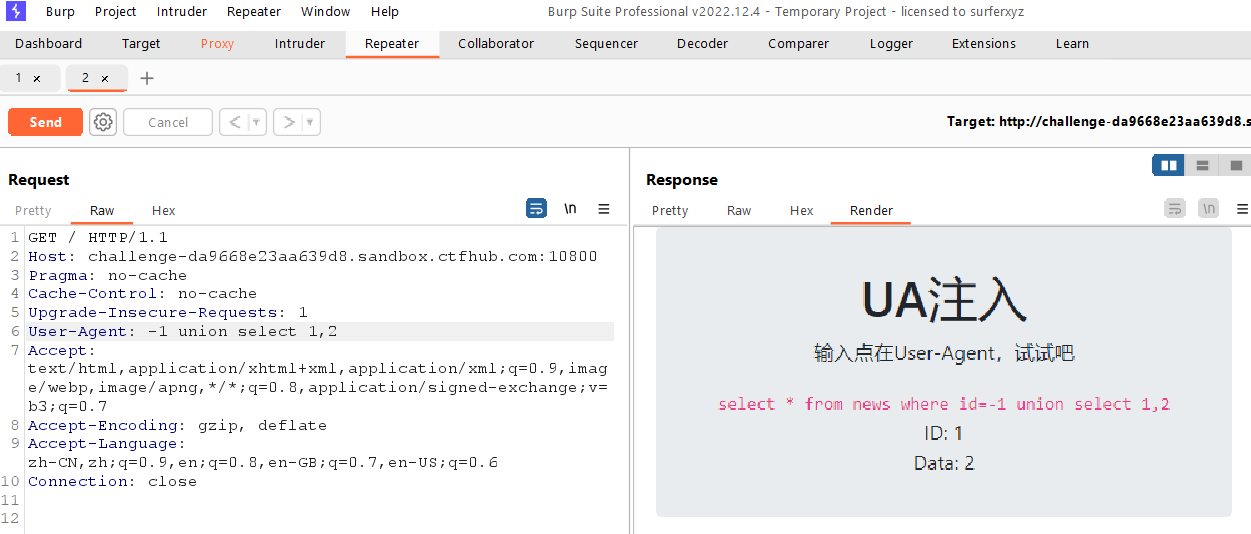This screenshot has width=1251, height=534.
Task: Select top-bottom split layout icon
Action: pyautogui.click(x=1202, y=165)
